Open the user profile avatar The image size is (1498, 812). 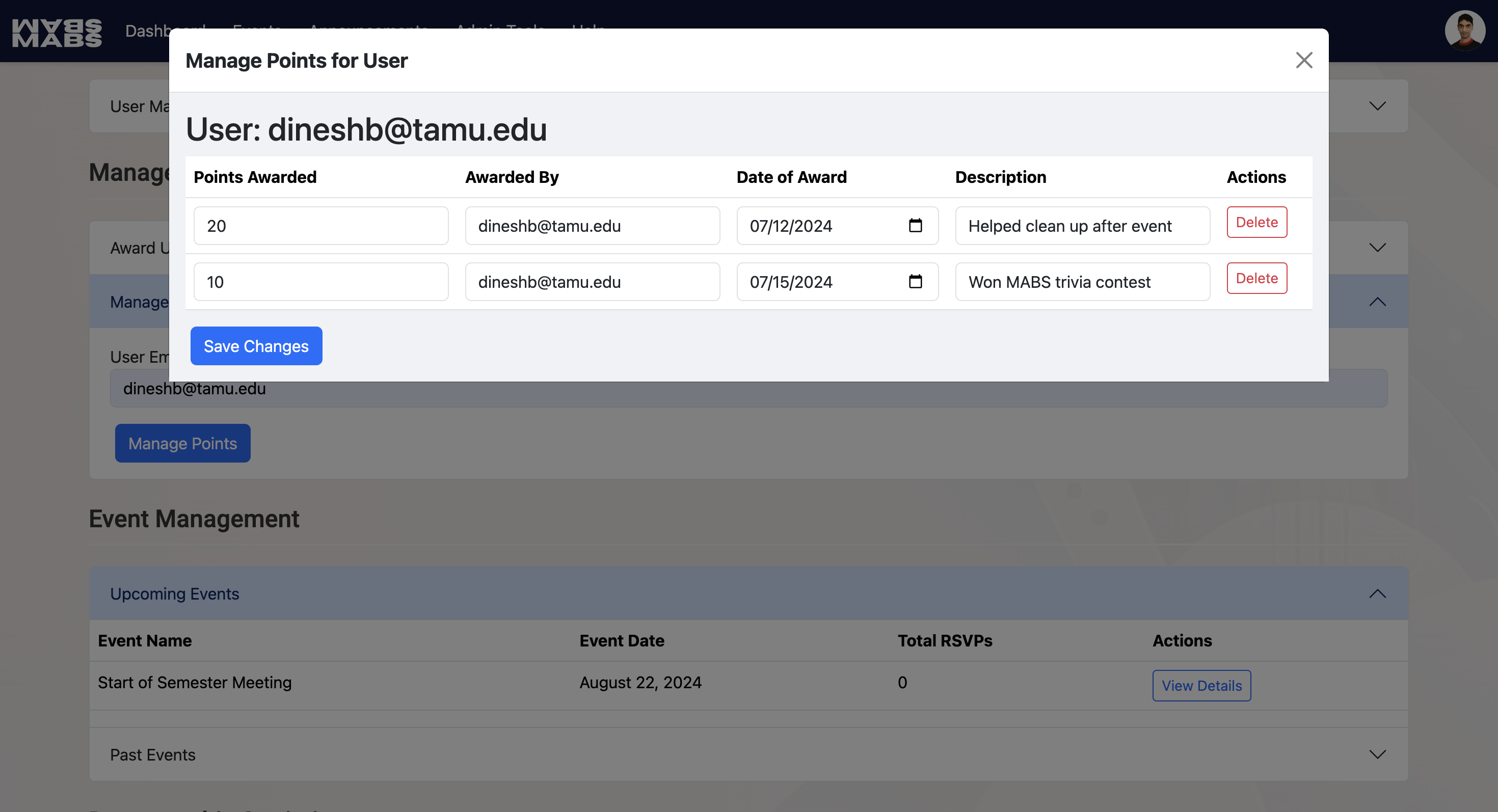(1464, 30)
